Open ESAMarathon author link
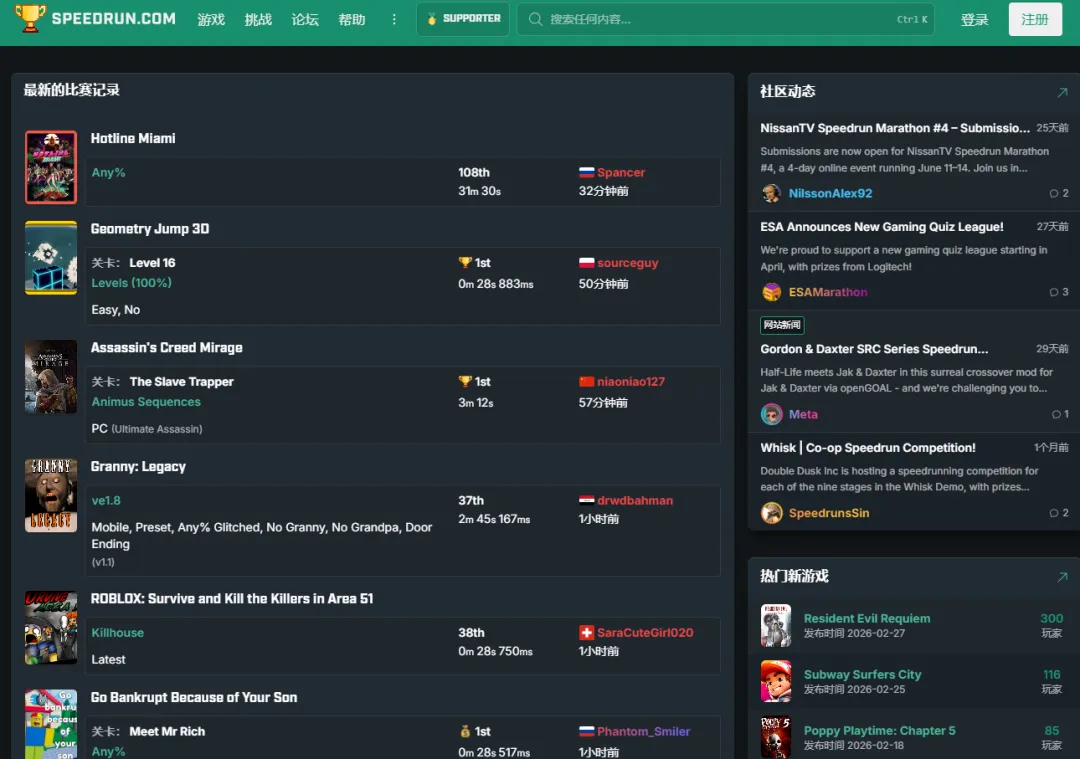This screenshot has height=759, width=1080. click(828, 292)
